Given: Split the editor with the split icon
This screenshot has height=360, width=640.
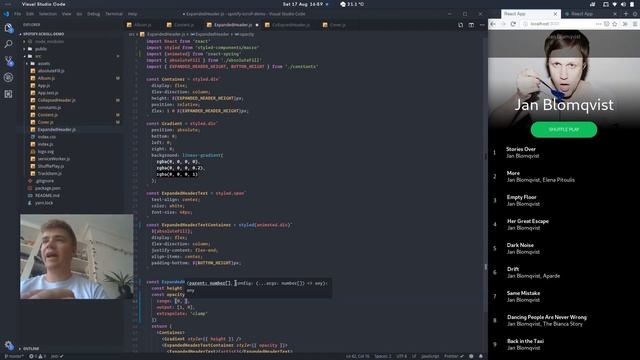Looking at the screenshot, I should point(471,25).
